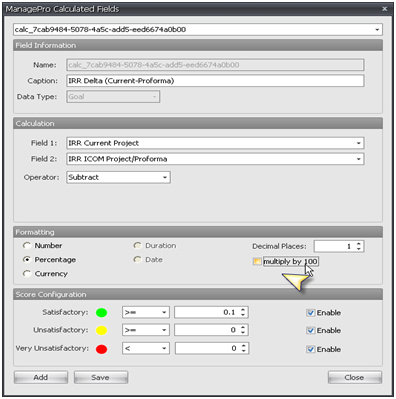The image size is (396, 399).
Task: Click the Save button
Action: coord(101,377)
